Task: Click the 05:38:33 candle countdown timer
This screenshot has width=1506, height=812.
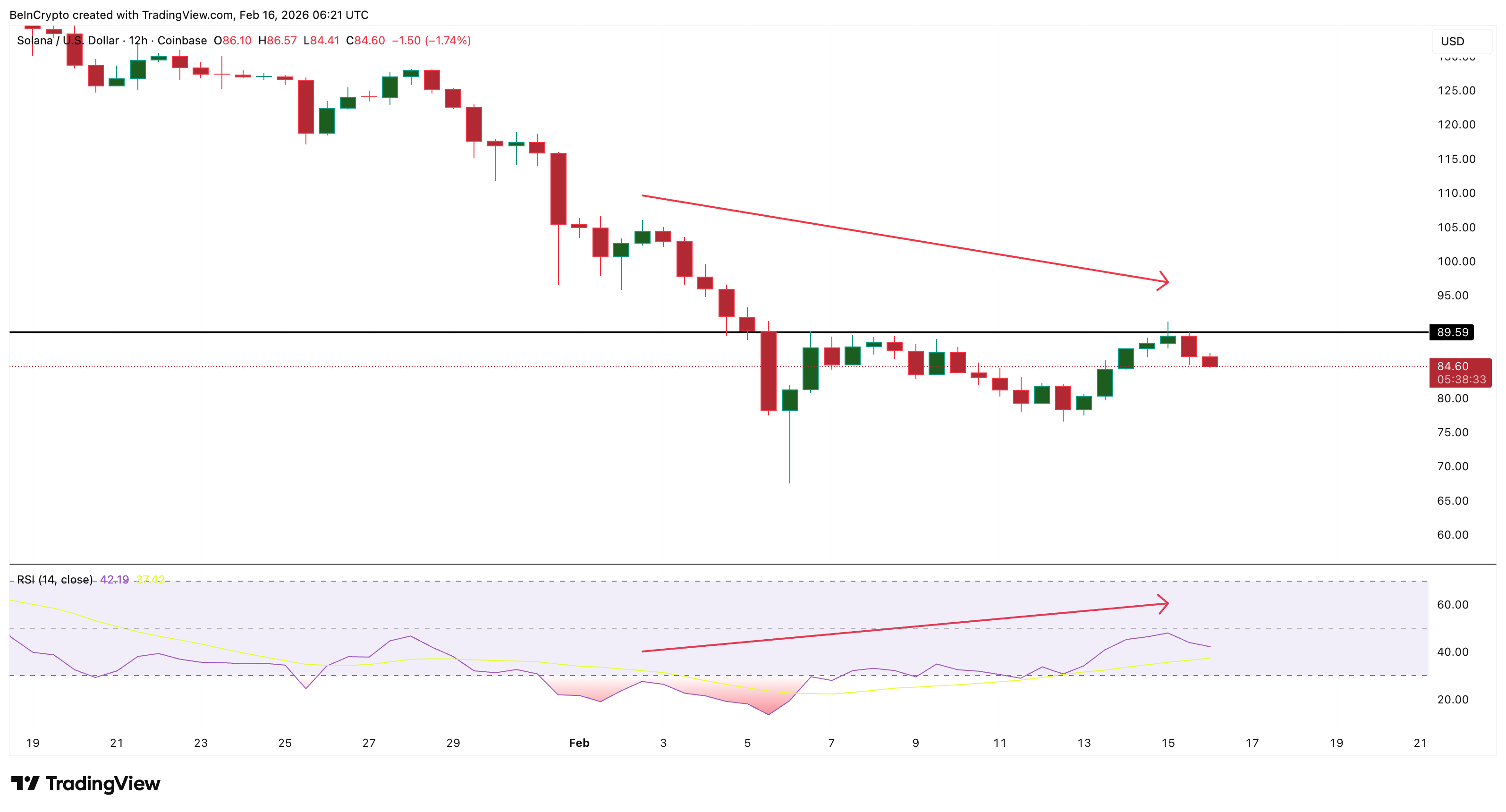Action: point(1461,380)
